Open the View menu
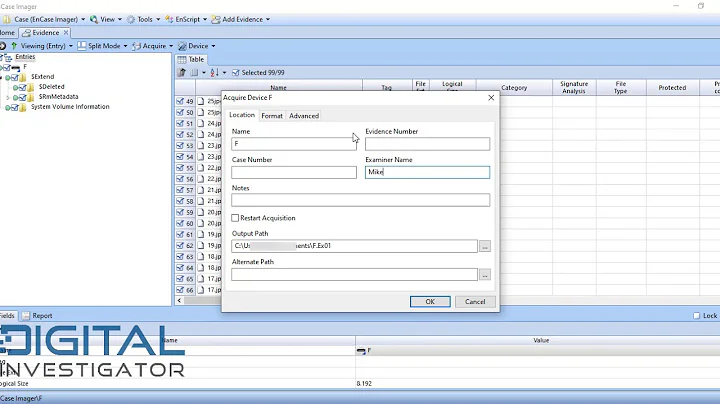The width and height of the screenshot is (720, 404). pyautogui.click(x=106, y=19)
